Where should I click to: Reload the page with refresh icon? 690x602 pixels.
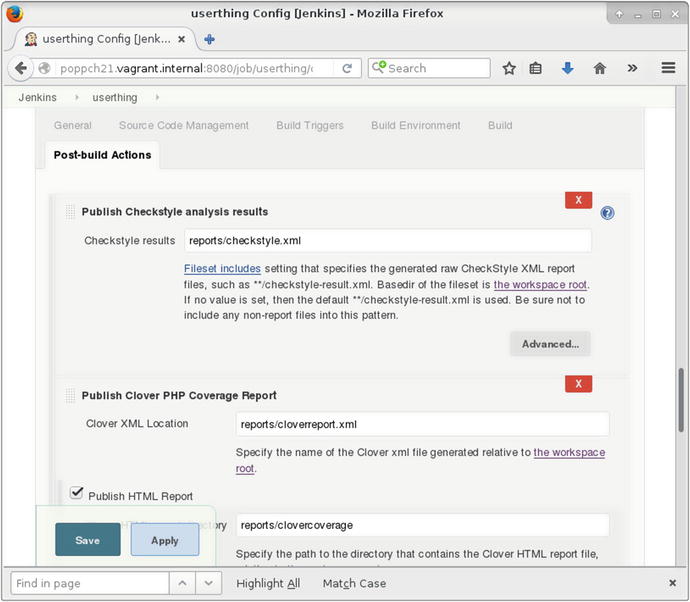[x=347, y=68]
